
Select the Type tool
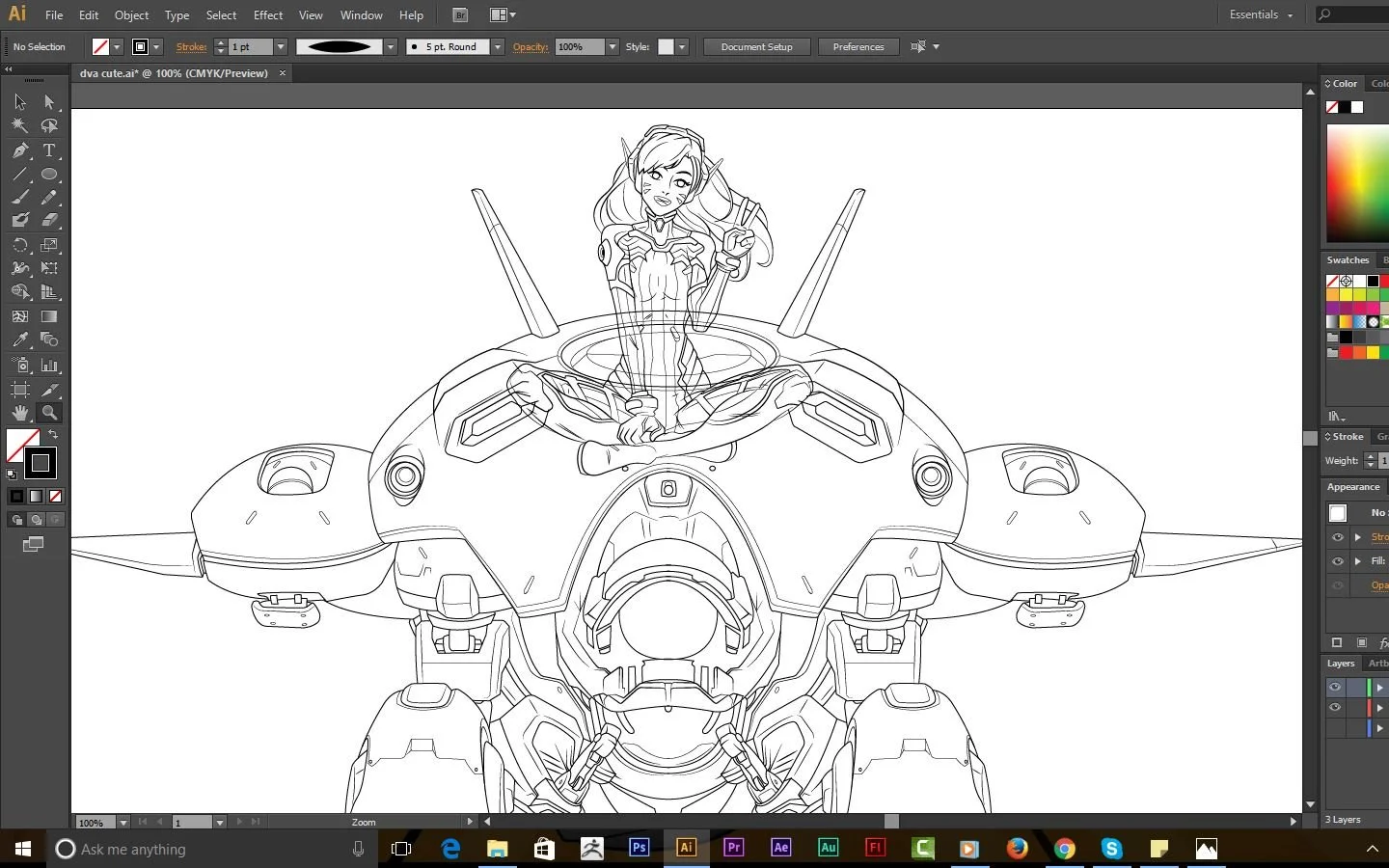[x=49, y=150]
